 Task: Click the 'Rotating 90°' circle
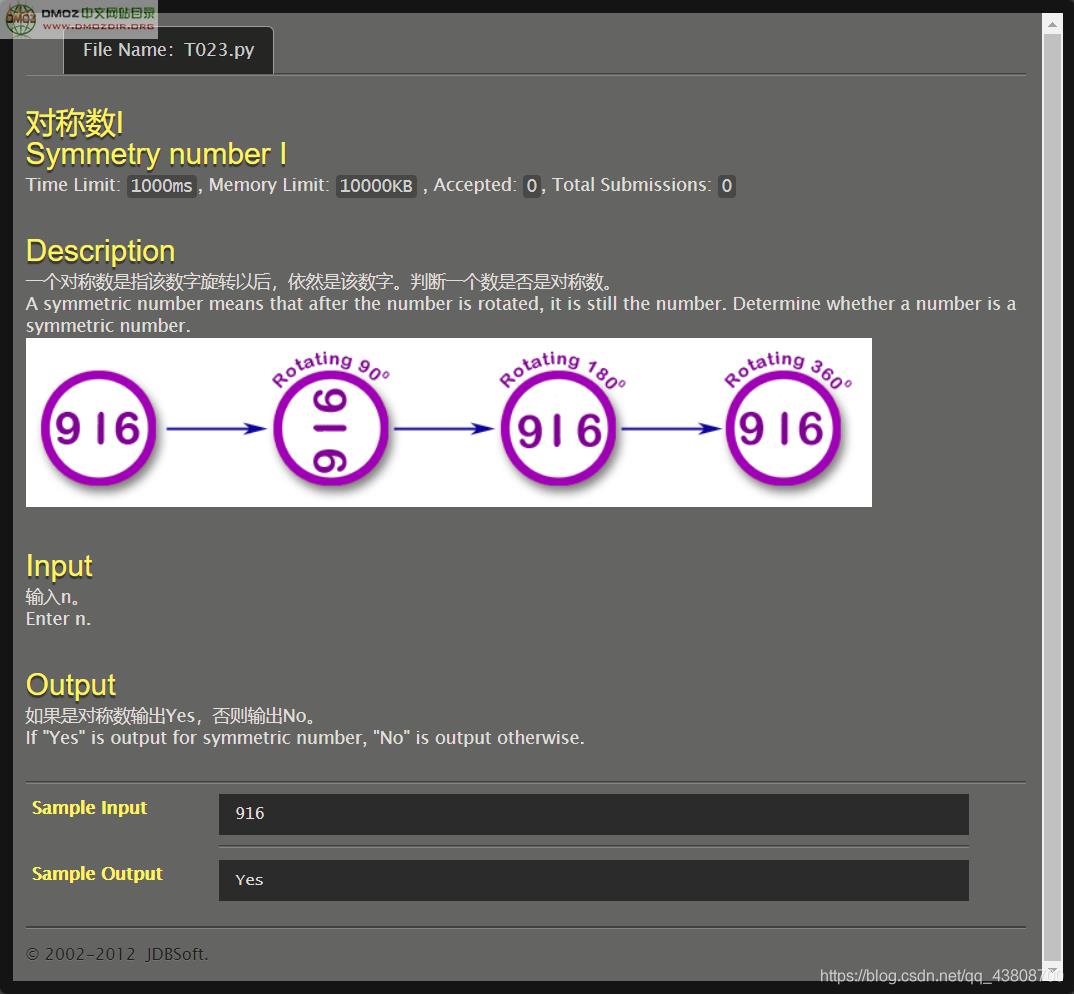331,429
